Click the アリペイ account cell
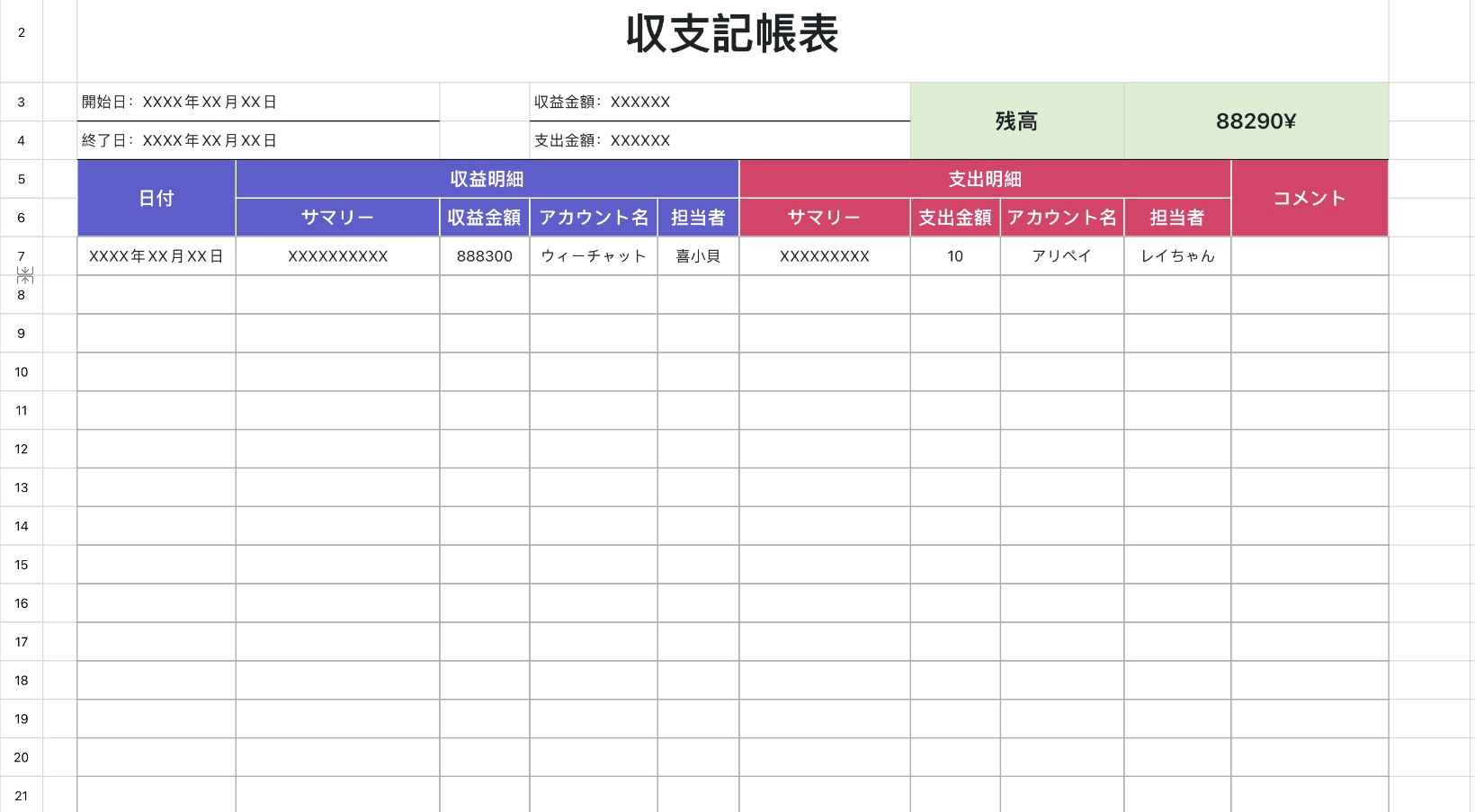This screenshot has height=812, width=1475. [1062, 256]
